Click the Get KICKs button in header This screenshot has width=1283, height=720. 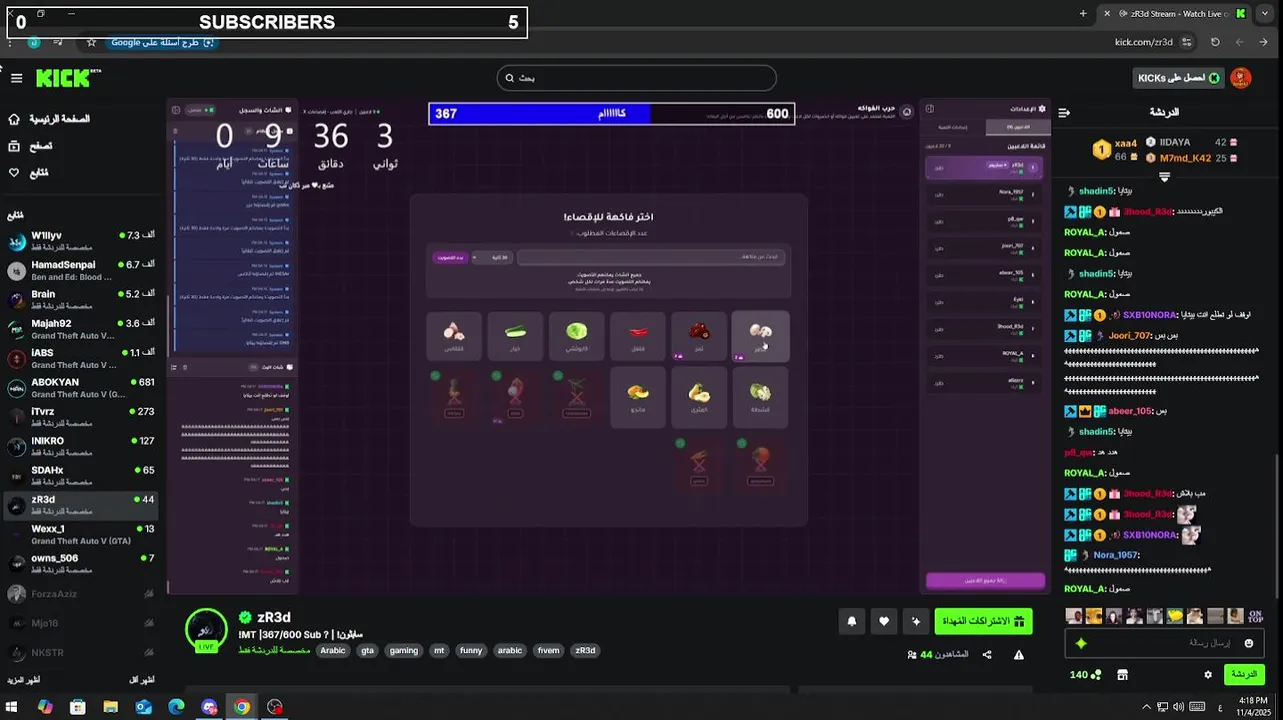coord(1179,78)
